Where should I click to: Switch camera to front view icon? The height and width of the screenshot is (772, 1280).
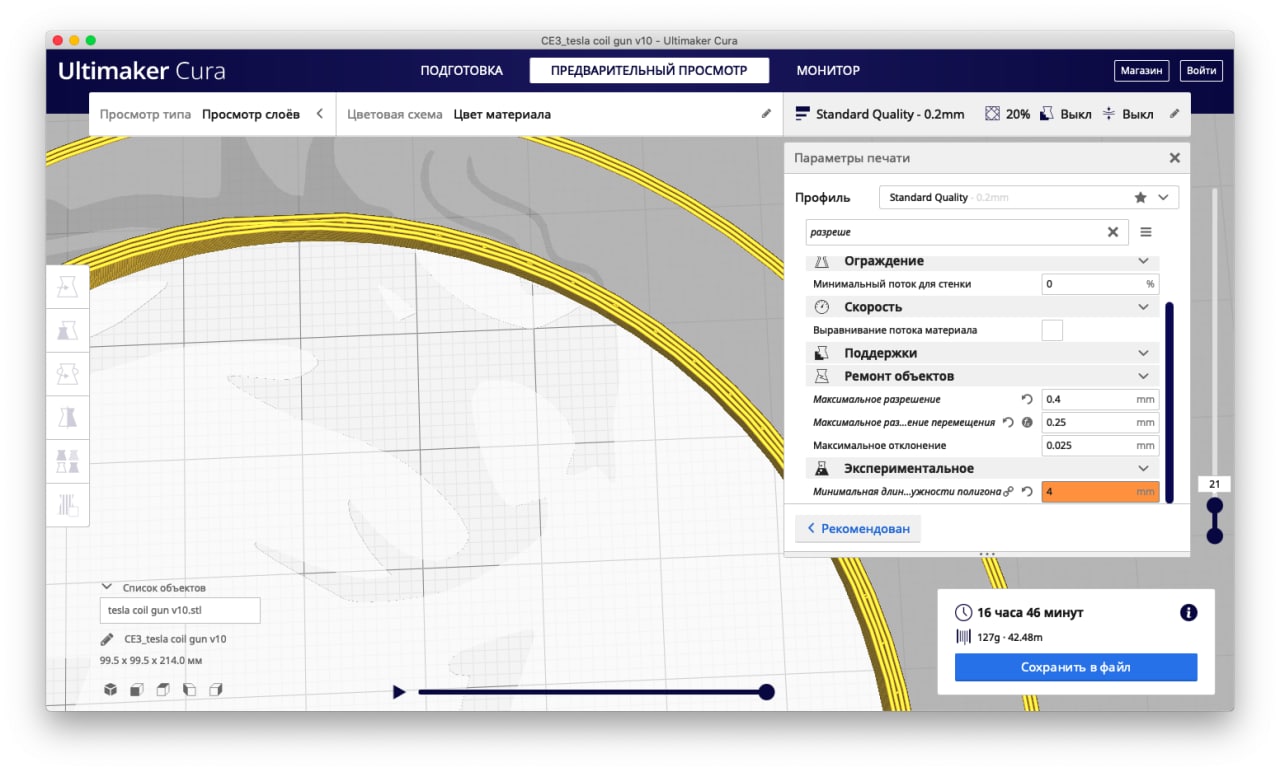137,690
